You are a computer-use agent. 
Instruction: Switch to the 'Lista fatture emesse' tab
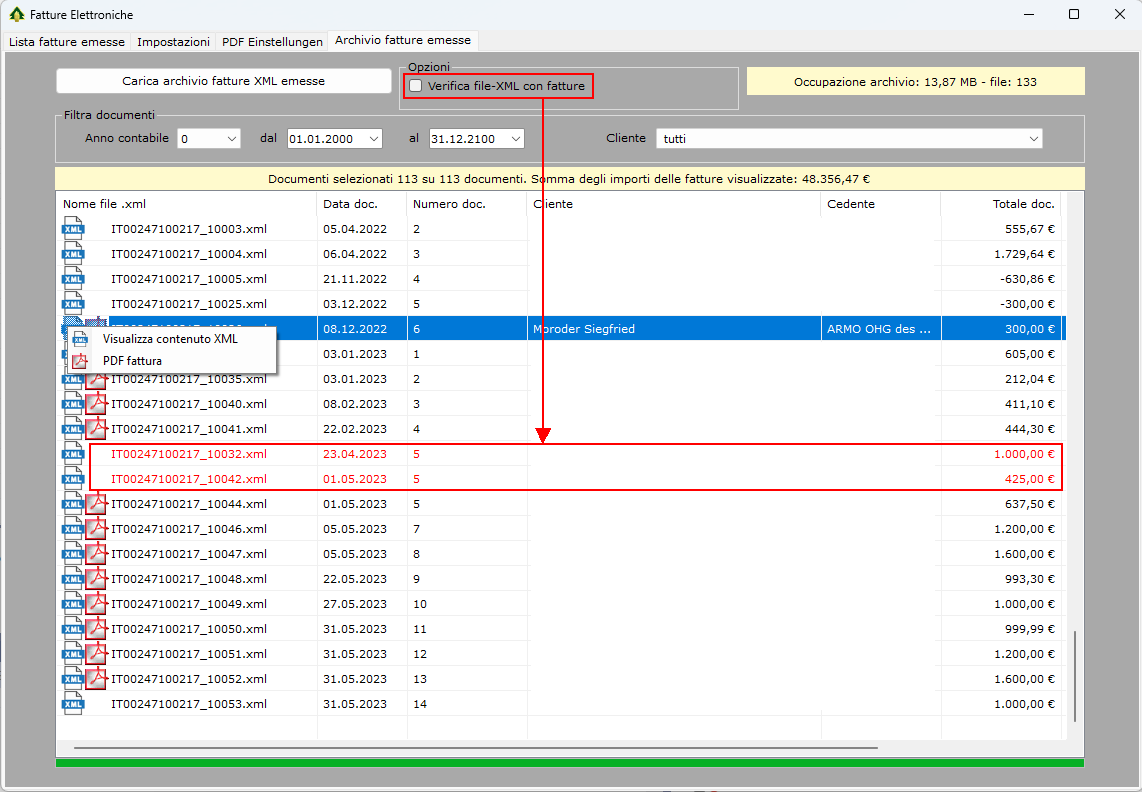67,42
